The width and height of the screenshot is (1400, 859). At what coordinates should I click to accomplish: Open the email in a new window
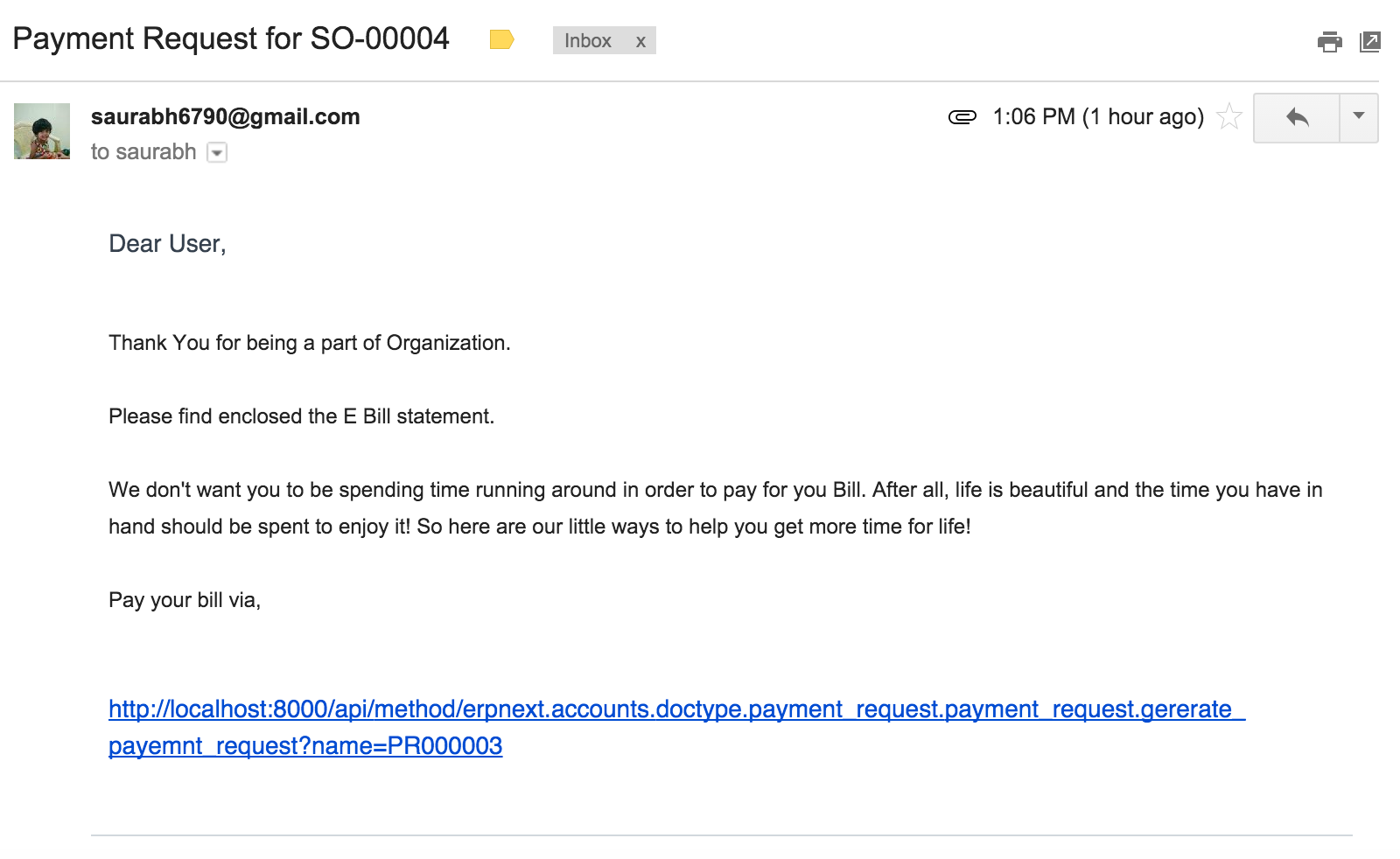click(x=1369, y=41)
